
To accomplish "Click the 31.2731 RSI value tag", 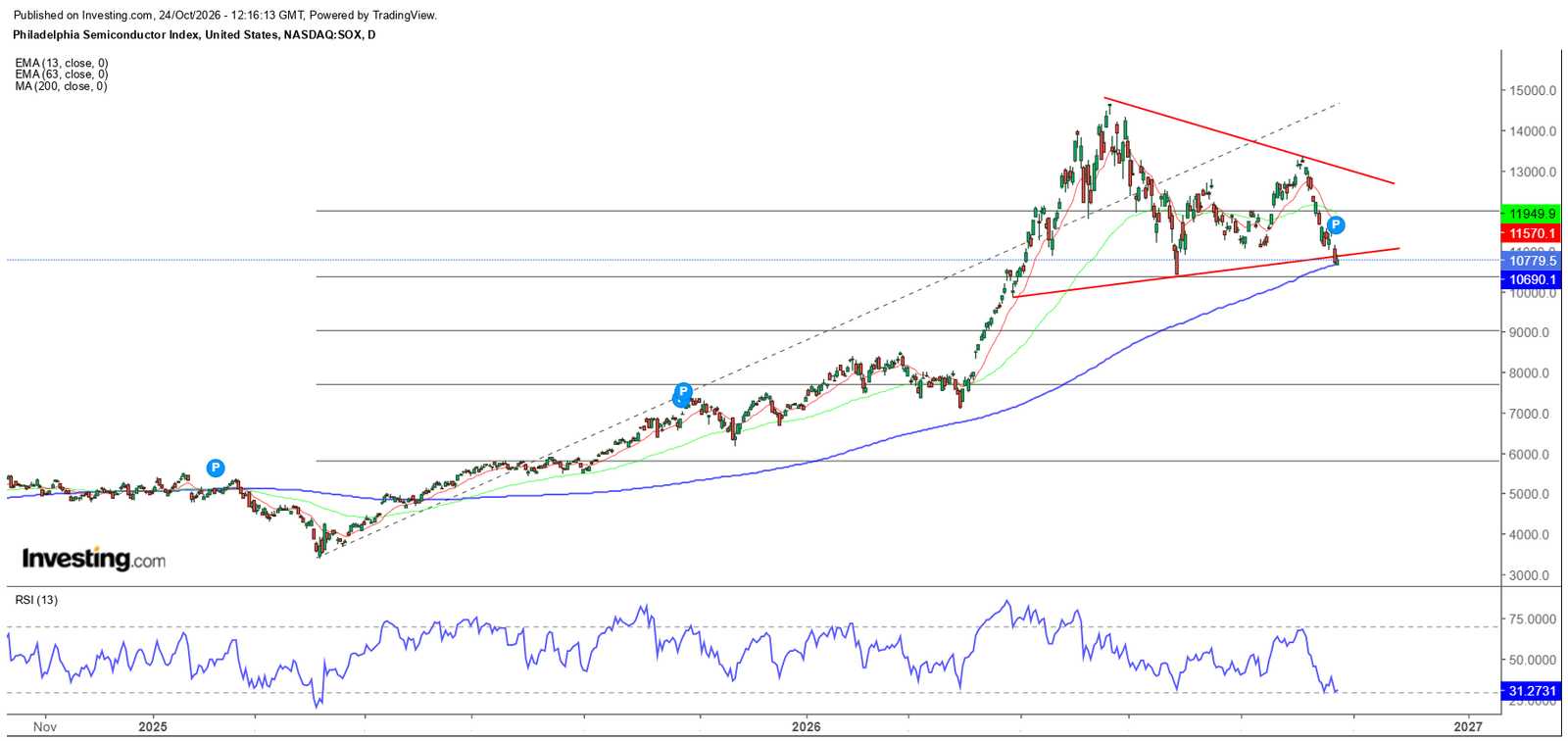I will 1531,691.
